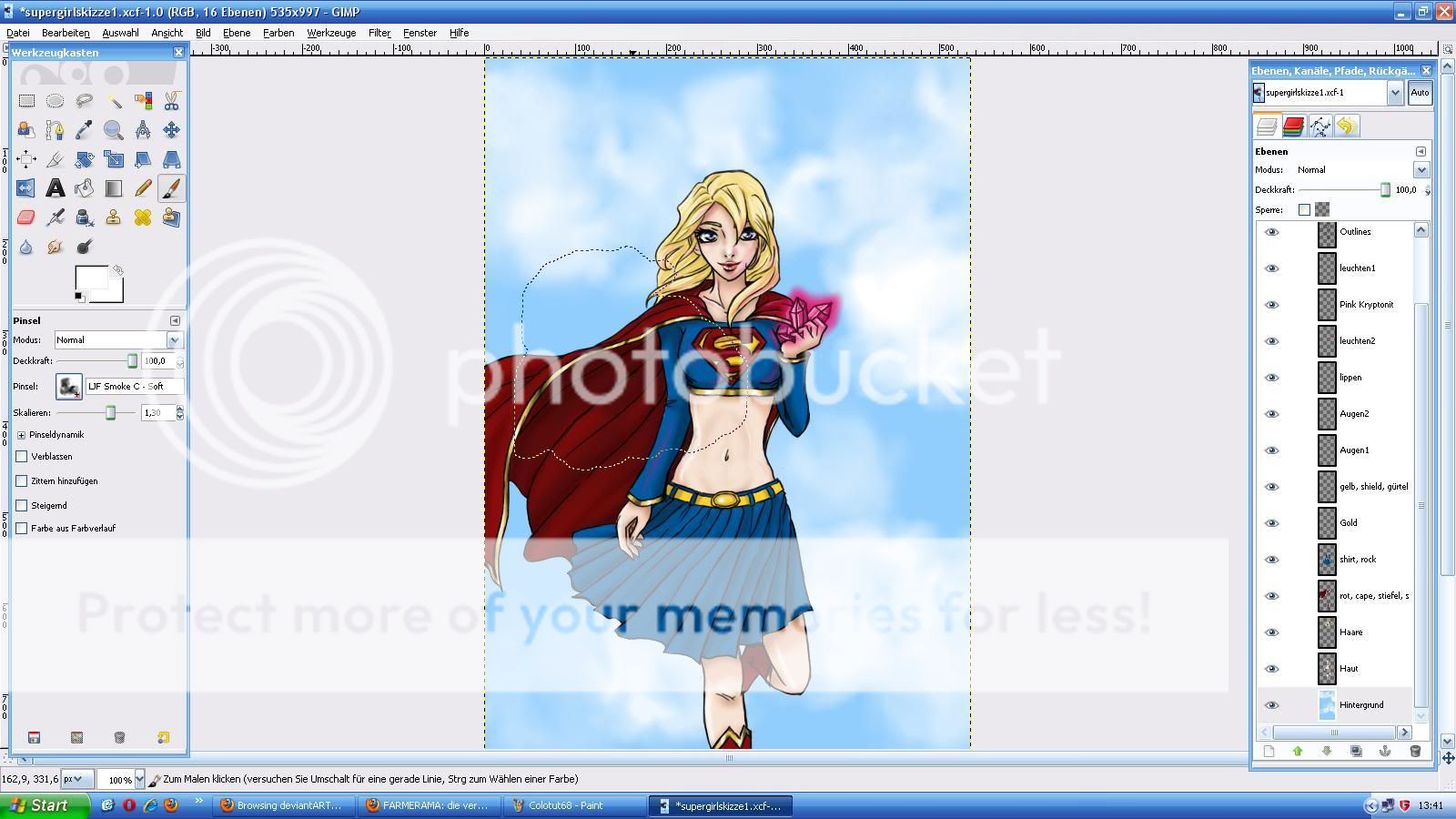This screenshot has height=819, width=1456.
Task: Open the Ebene menu
Action: (237, 32)
